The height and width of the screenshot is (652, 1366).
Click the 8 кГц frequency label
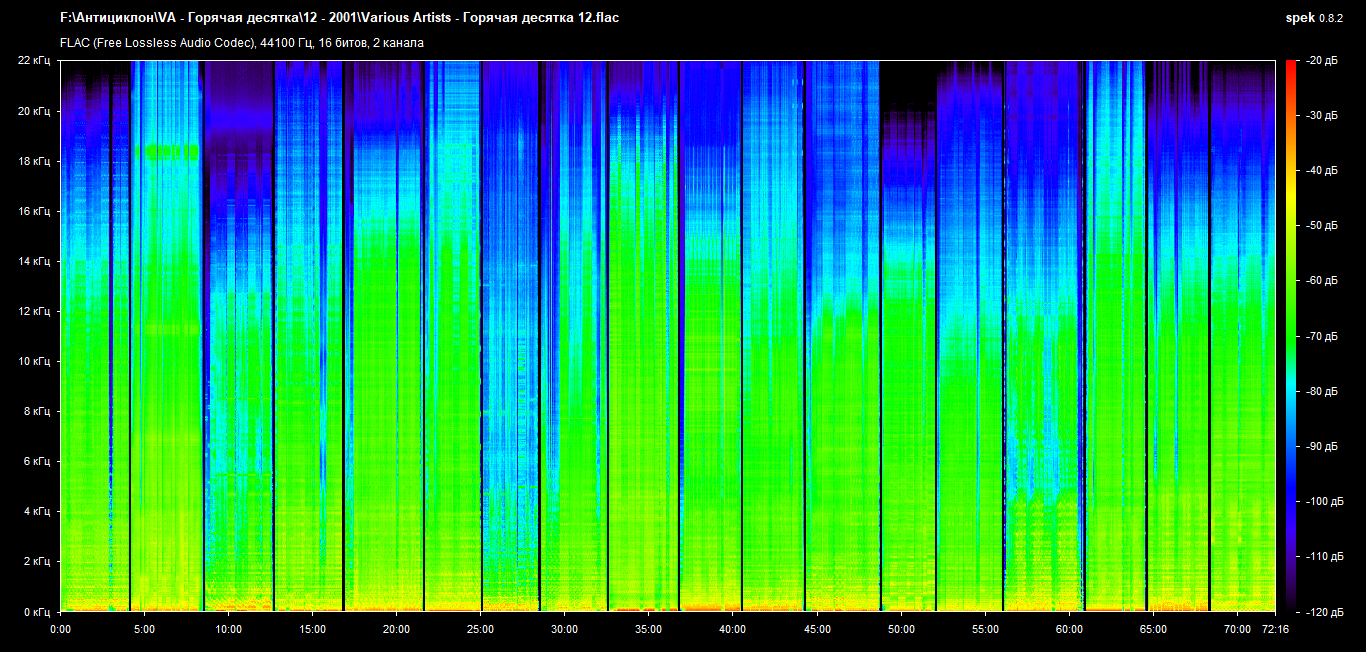(36, 411)
